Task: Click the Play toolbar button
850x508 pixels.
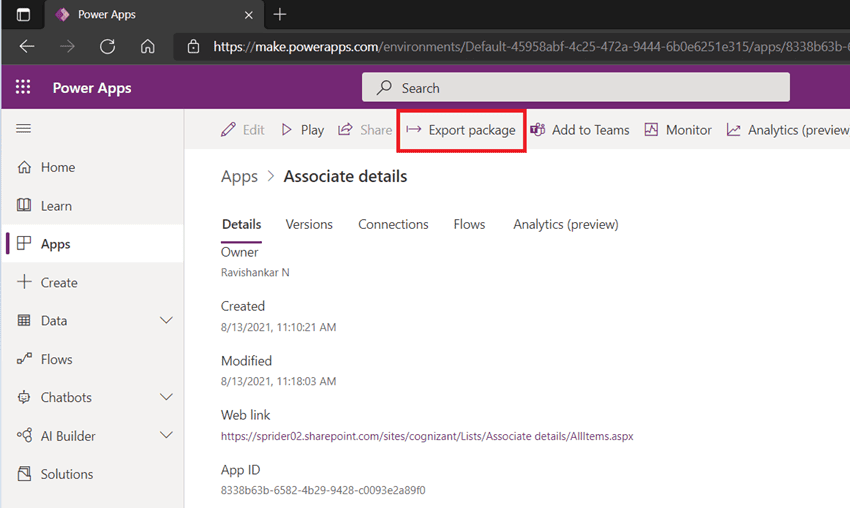Action: point(302,130)
